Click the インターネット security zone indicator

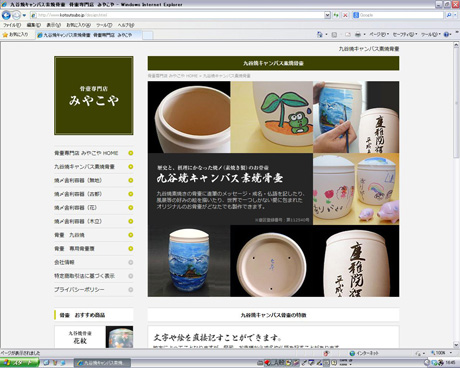[x=364, y=353]
